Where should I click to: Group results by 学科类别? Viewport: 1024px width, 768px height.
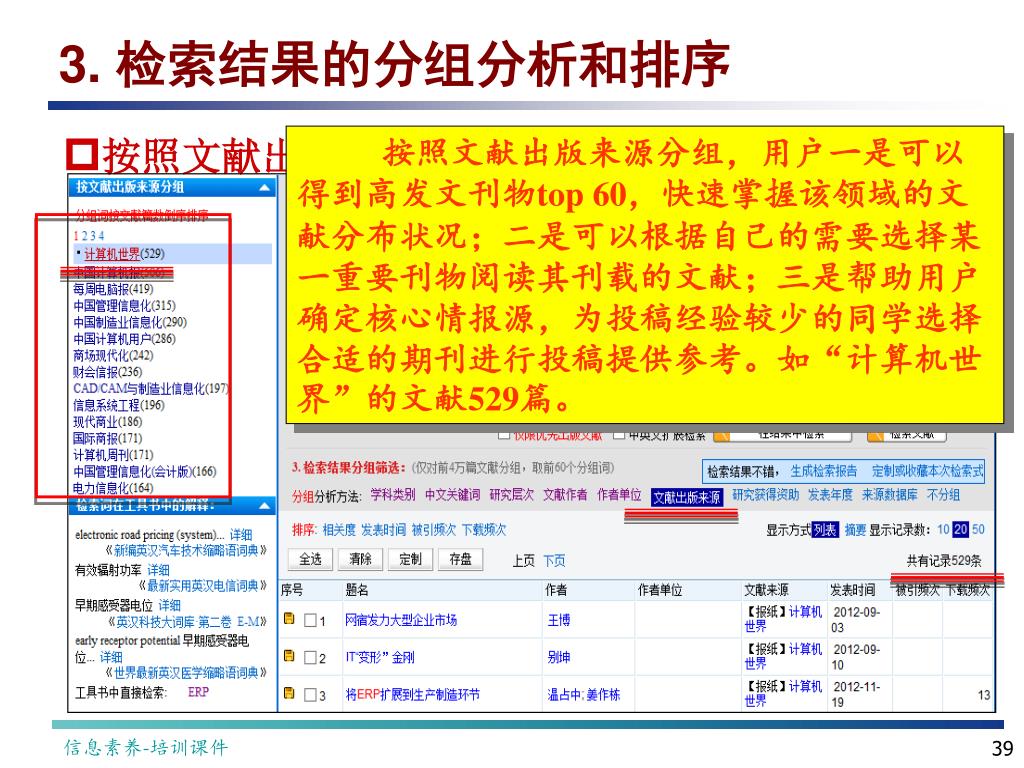pos(392,495)
